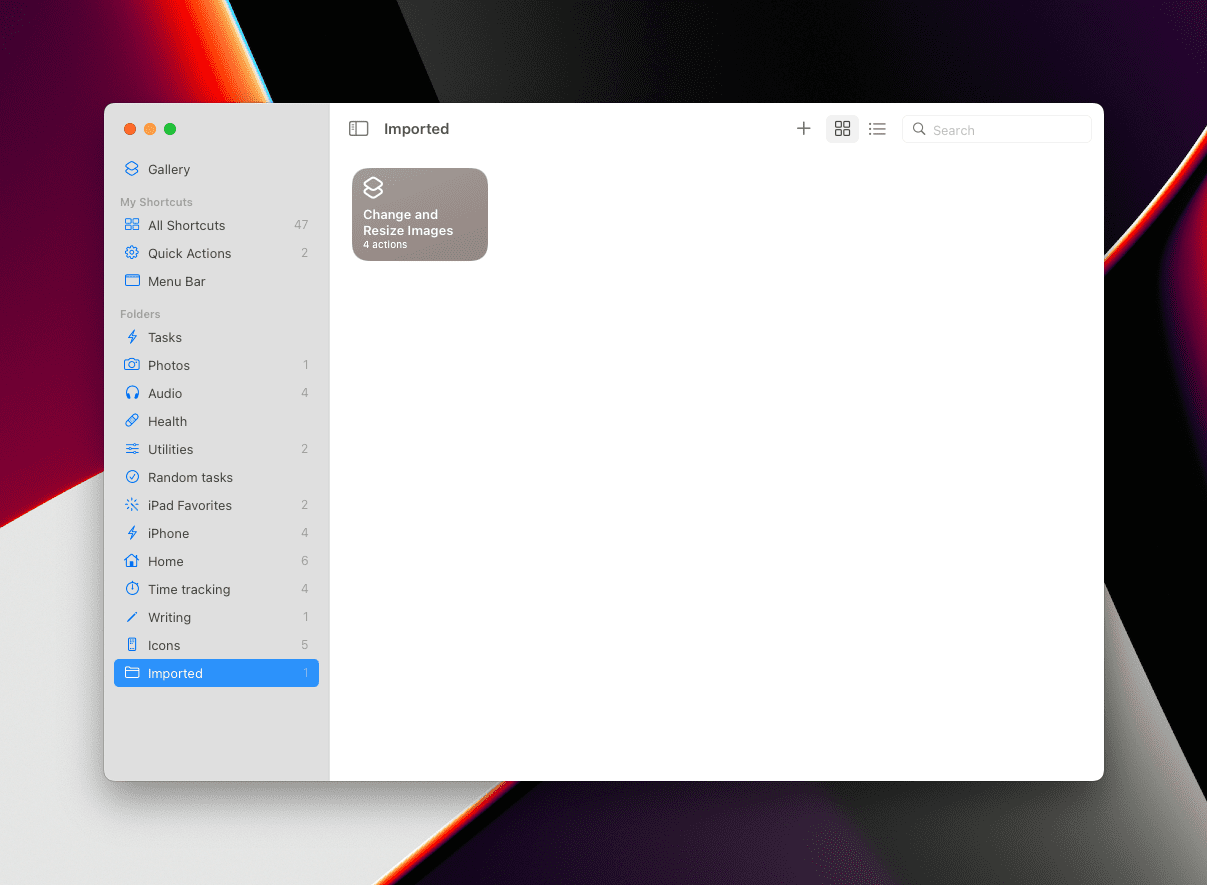1207x885 pixels.
Task: Select the Random tasks folder
Action: pyautogui.click(x=216, y=477)
